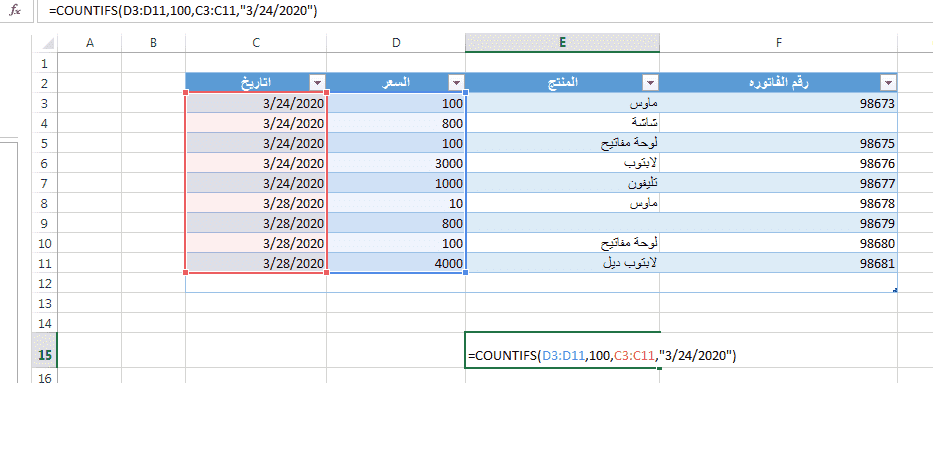This screenshot has width=933, height=460.
Task: Open filter dropdown for المنتج column
Action: 650,82
